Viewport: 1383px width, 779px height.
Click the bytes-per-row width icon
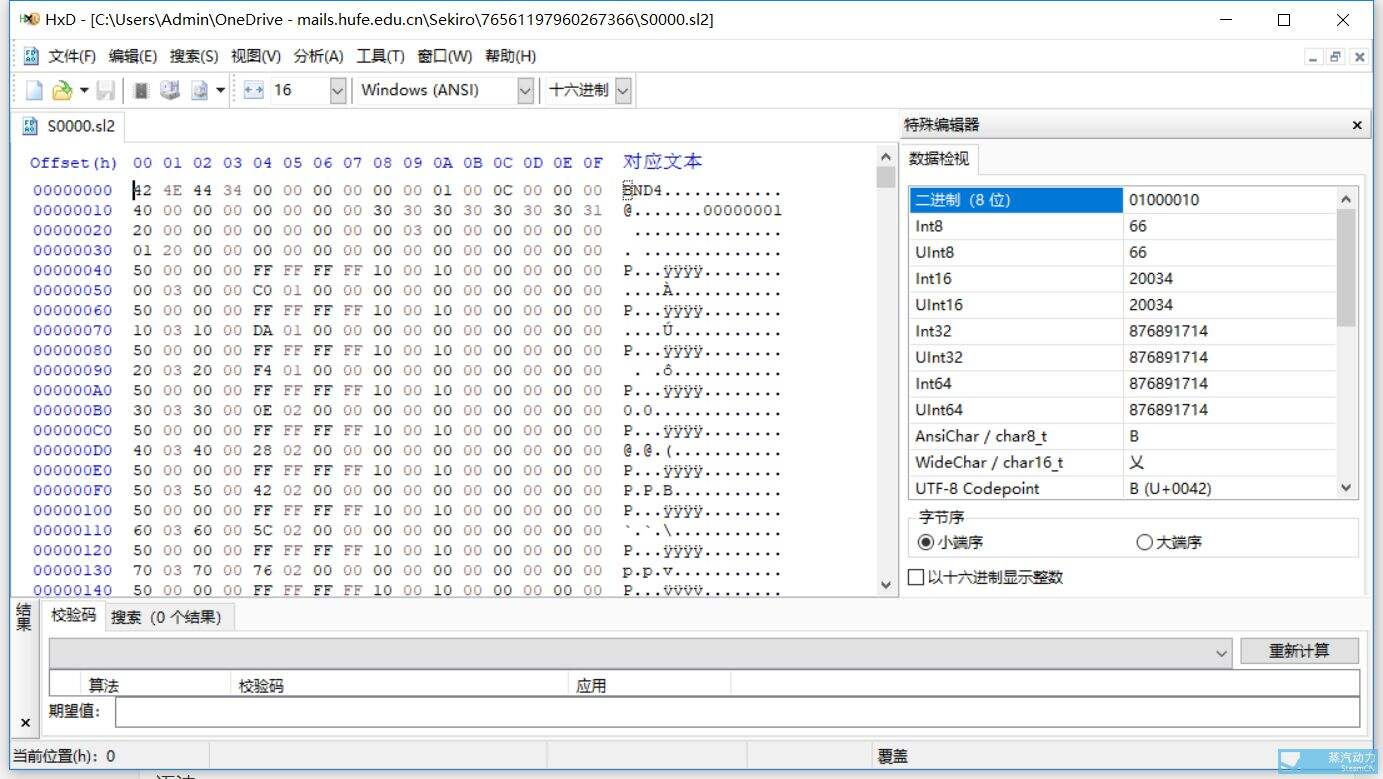pyautogui.click(x=254, y=90)
